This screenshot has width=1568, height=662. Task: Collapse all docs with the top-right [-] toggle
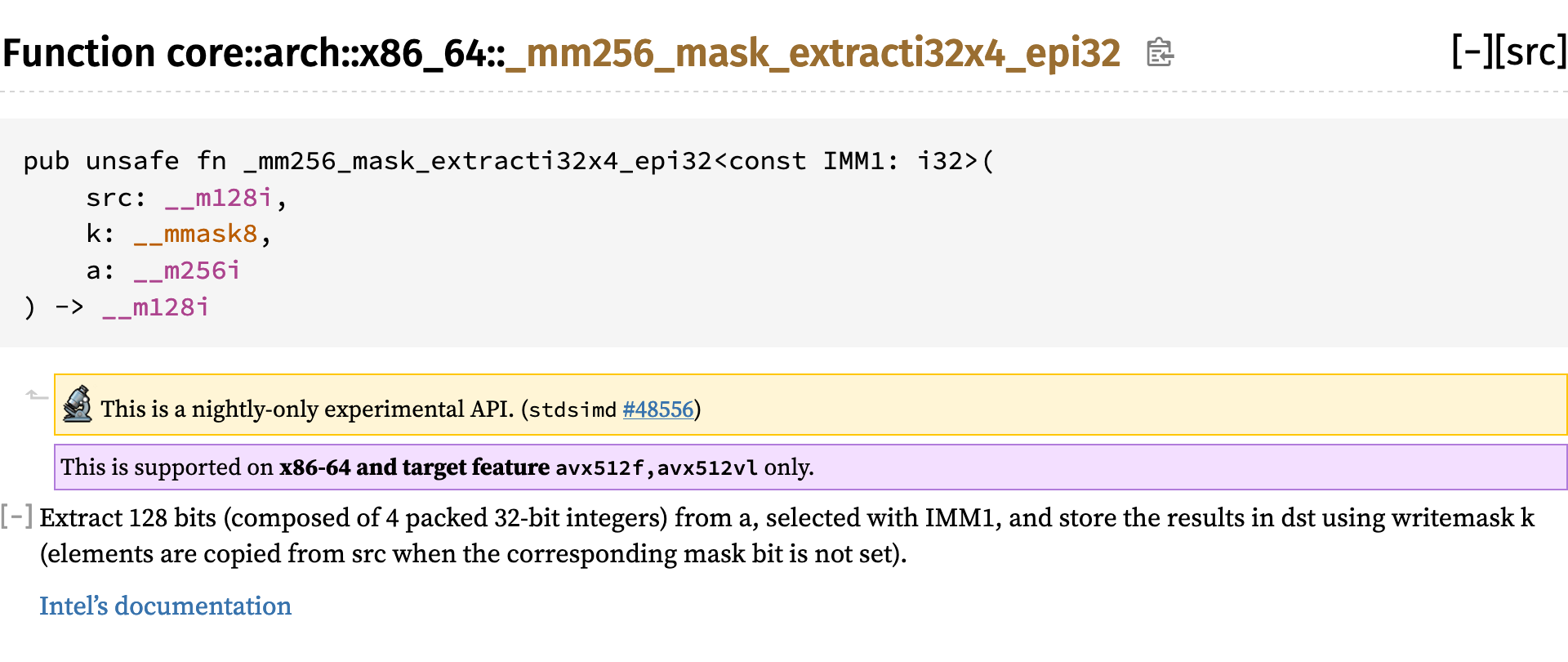[x=1472, y=51]
